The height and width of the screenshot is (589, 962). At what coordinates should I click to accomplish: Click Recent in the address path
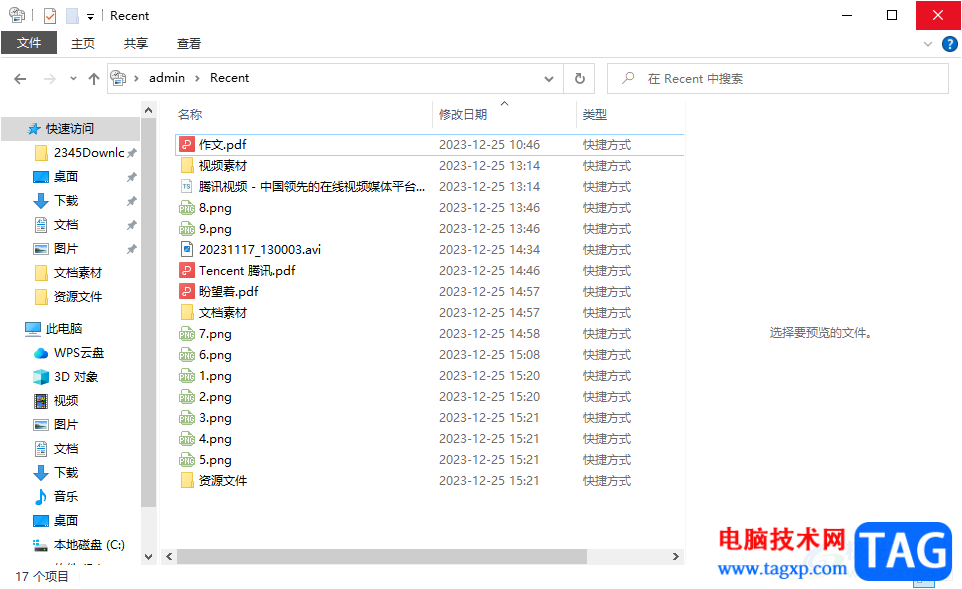pyautogui.click(x=229, y=78)
